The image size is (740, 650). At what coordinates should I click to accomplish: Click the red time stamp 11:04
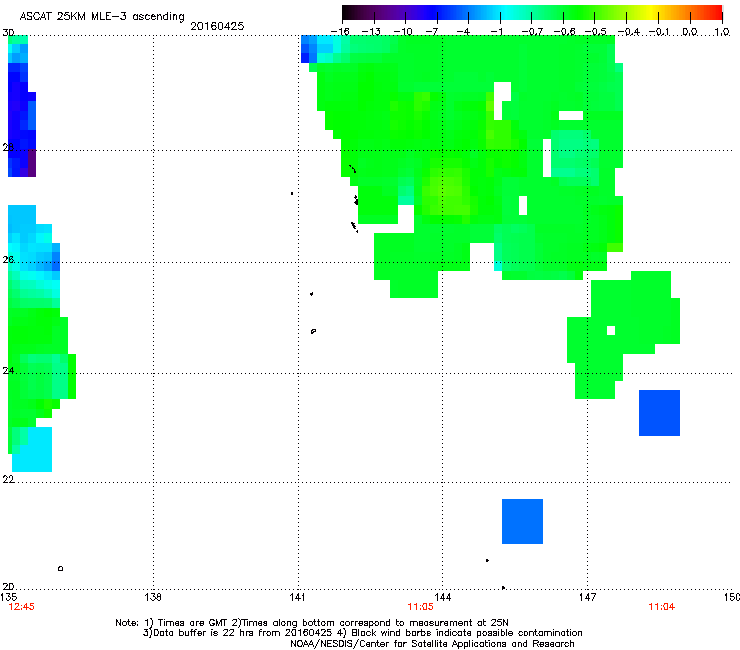coord(661,607)
